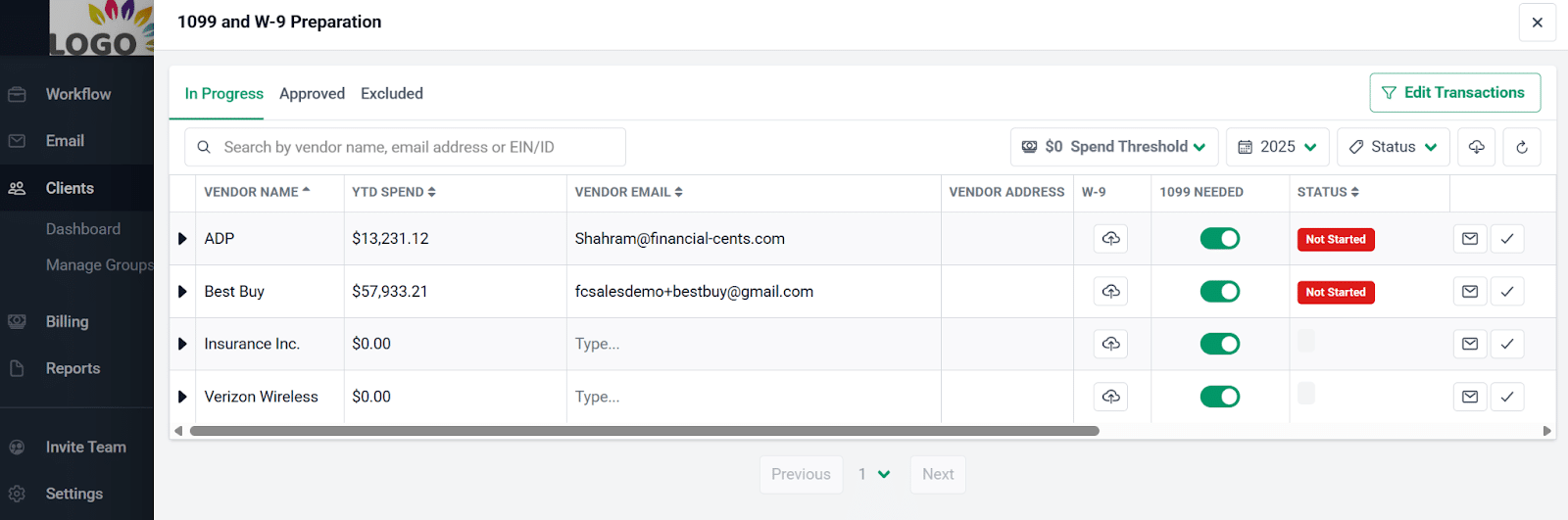The width and height of the screenshot is (1568, 520).
Task: Click the horizontal table scrollbar
Action: click(645, 431)
